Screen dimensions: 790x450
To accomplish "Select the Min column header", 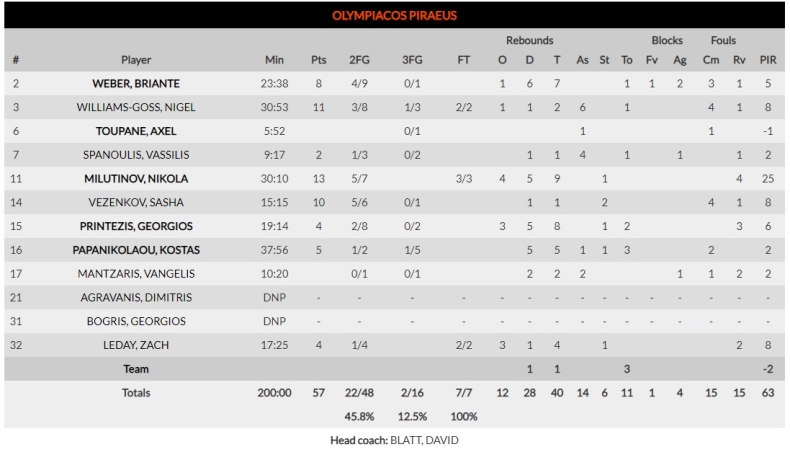I will pyautogui.click(x=274, y=59).
